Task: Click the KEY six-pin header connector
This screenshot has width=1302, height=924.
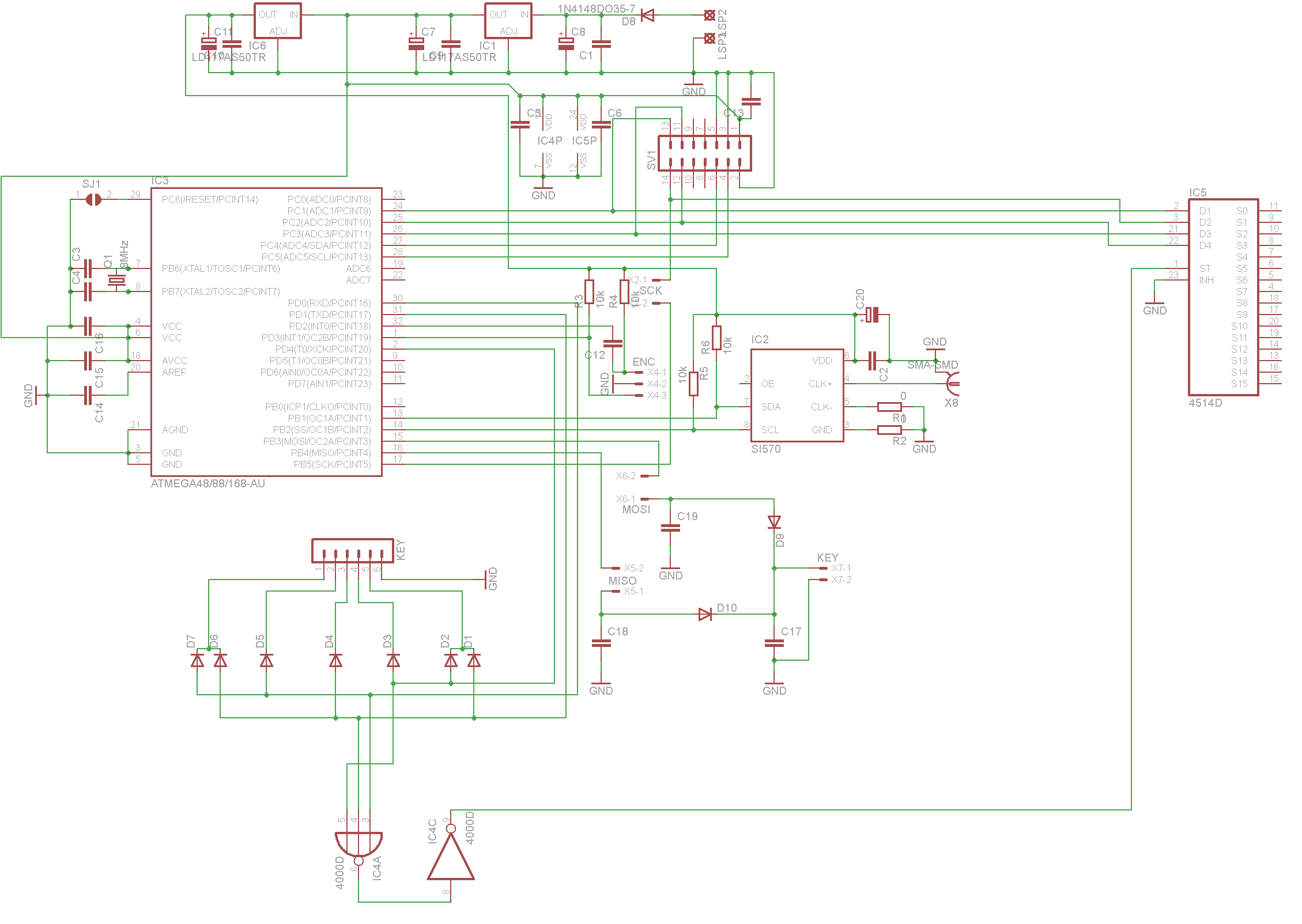Action: coord(352,551)
